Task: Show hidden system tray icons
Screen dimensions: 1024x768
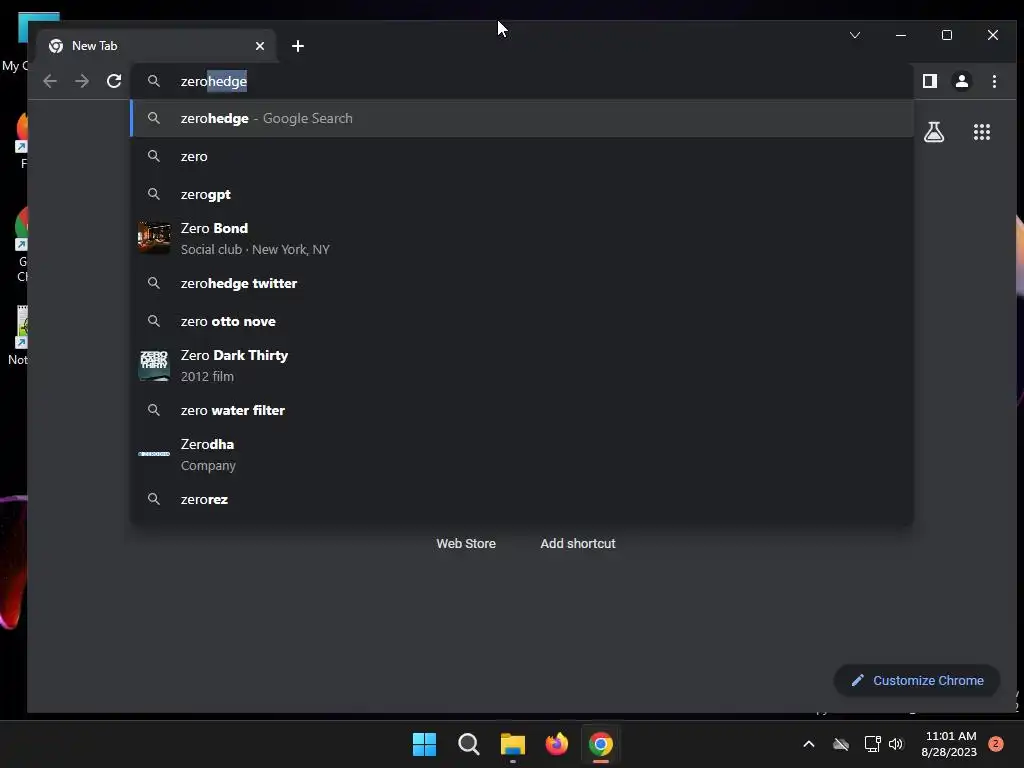Action: pos(808,744)
